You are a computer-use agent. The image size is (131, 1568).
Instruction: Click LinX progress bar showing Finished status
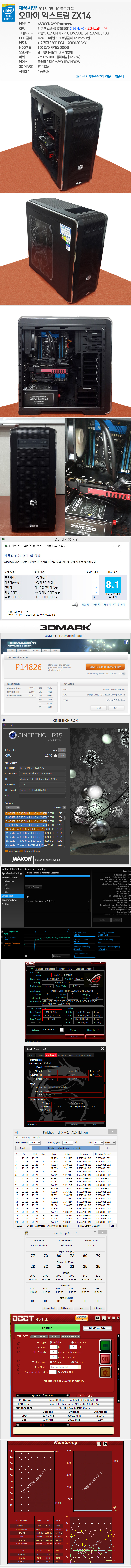point(65,1148)
